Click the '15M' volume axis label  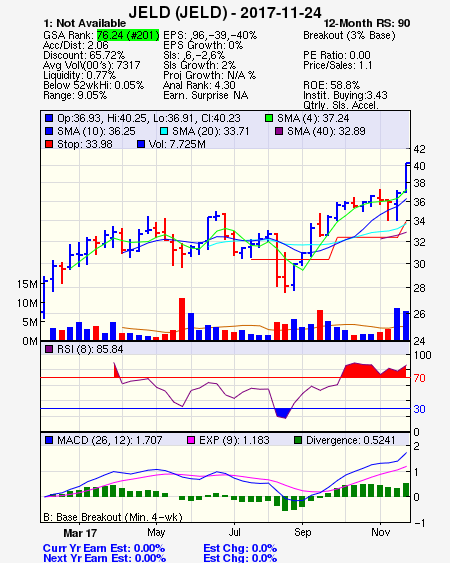click(x=27, y=284)
